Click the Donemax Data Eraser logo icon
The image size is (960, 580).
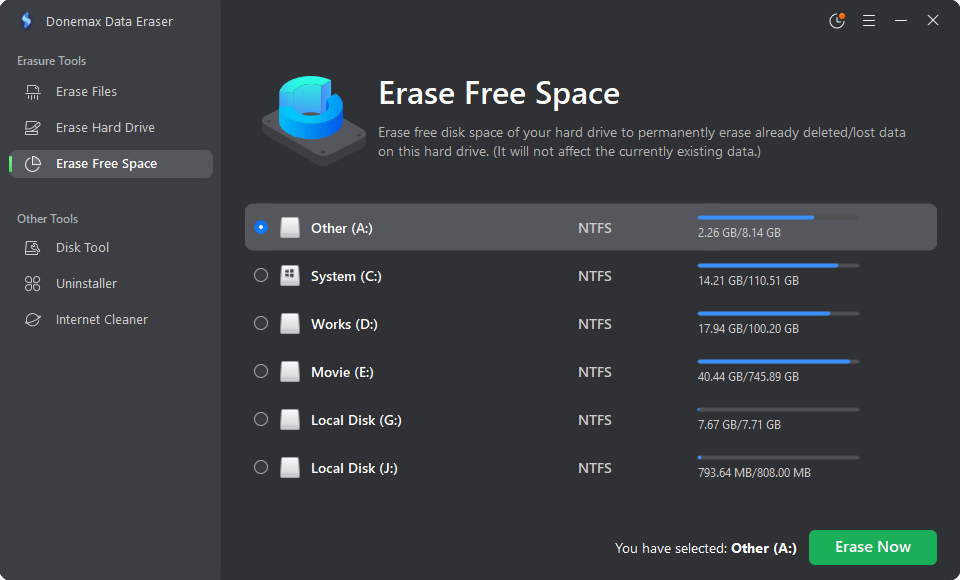point(26,21)
